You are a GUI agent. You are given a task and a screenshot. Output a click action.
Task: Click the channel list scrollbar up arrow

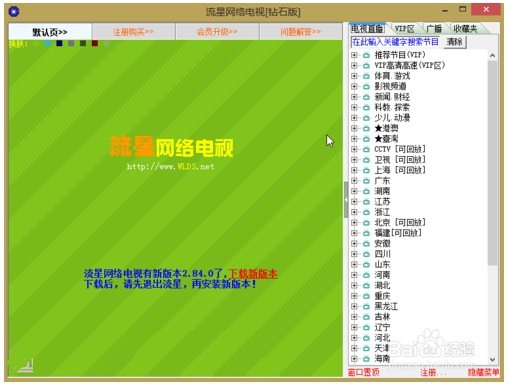click(x=492, y=55)
